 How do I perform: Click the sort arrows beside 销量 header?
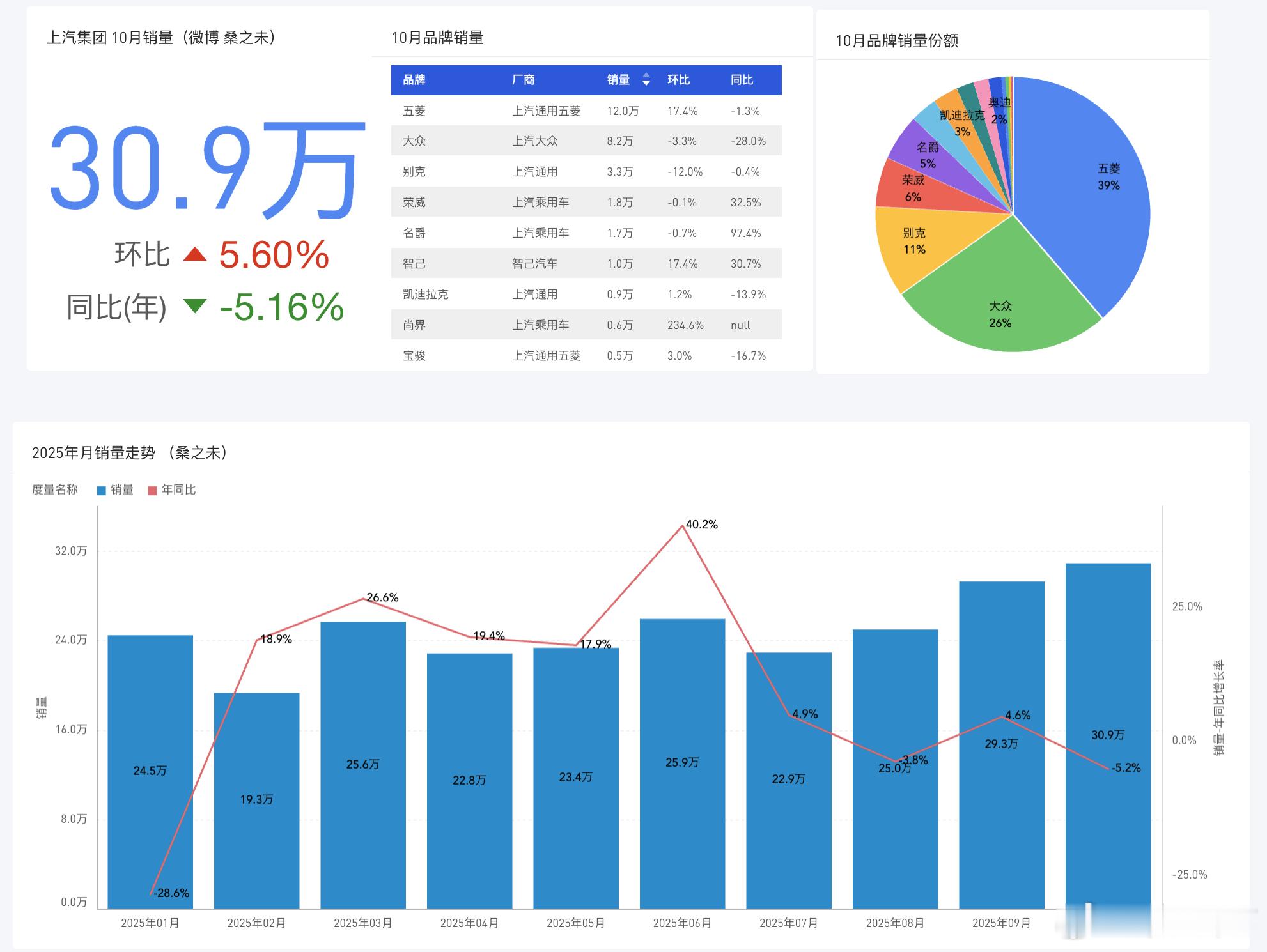pos(646,79)
